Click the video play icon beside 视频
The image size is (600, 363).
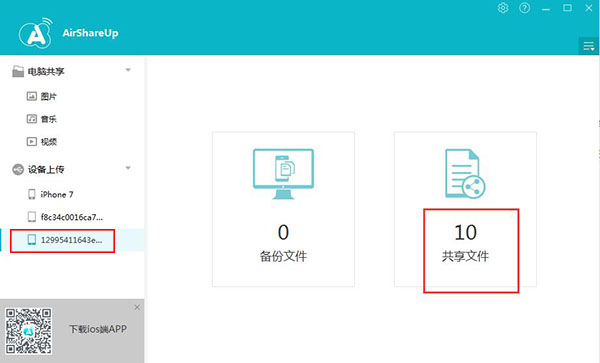(31, 142)
